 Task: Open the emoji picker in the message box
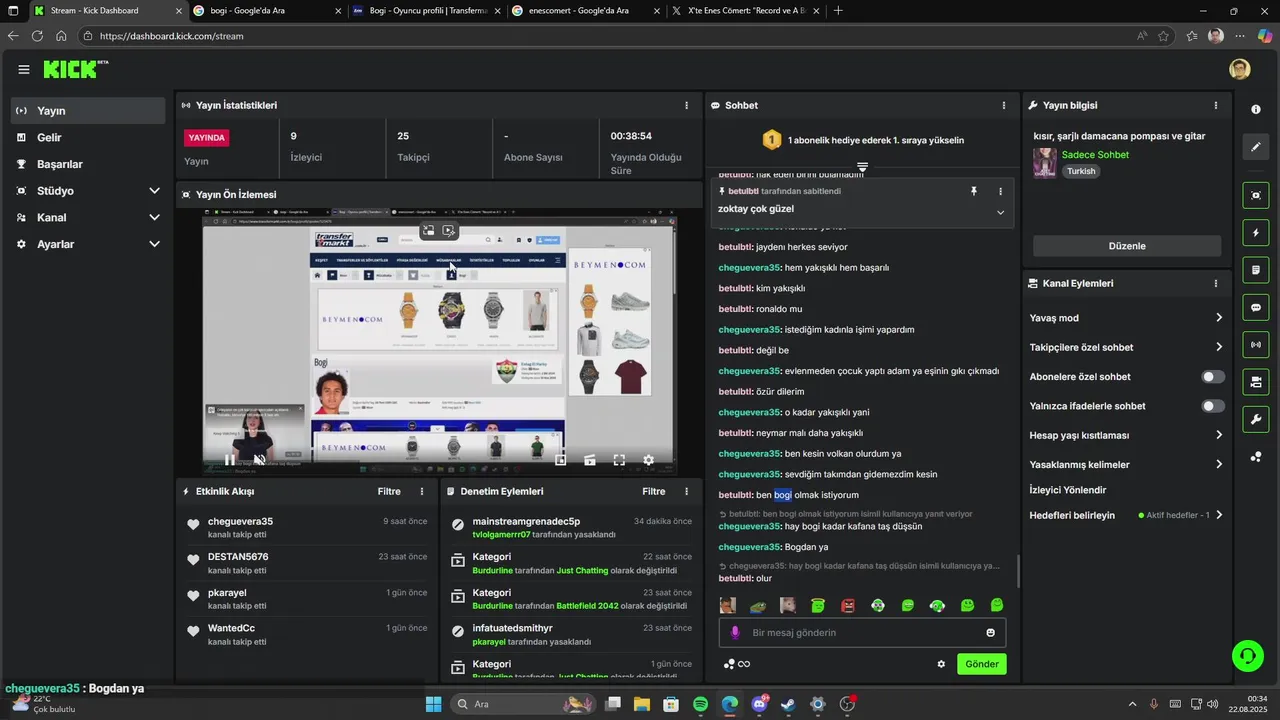[991, 633]
